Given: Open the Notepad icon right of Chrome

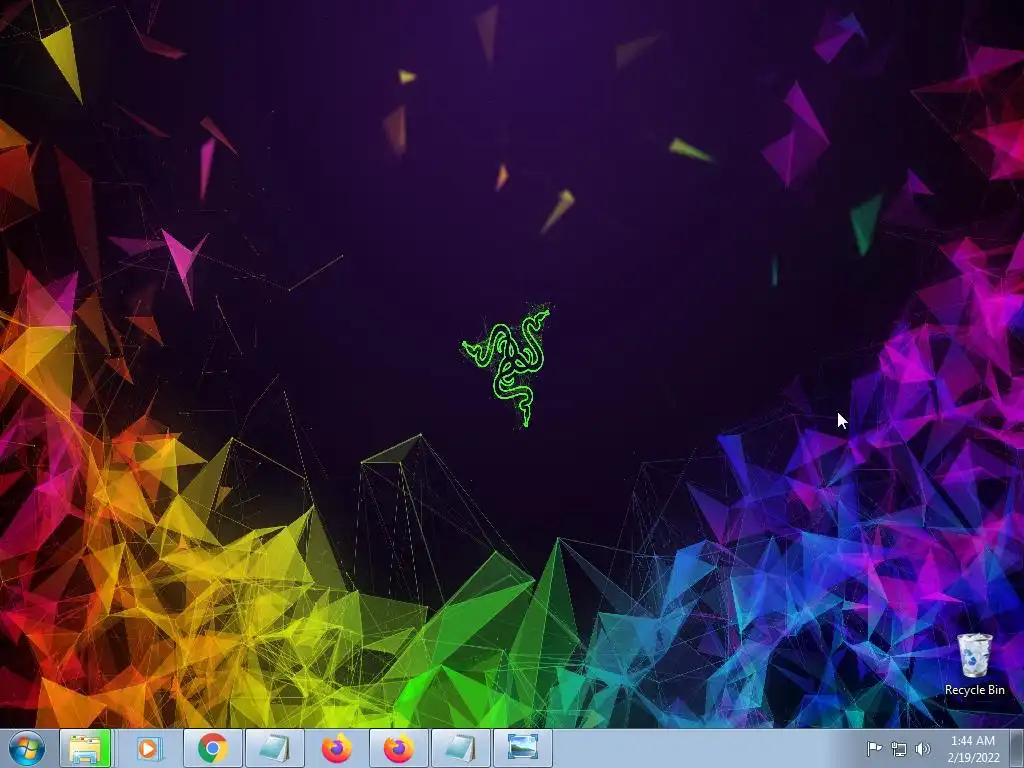Looking at the screenshot, I should point(275,748).
